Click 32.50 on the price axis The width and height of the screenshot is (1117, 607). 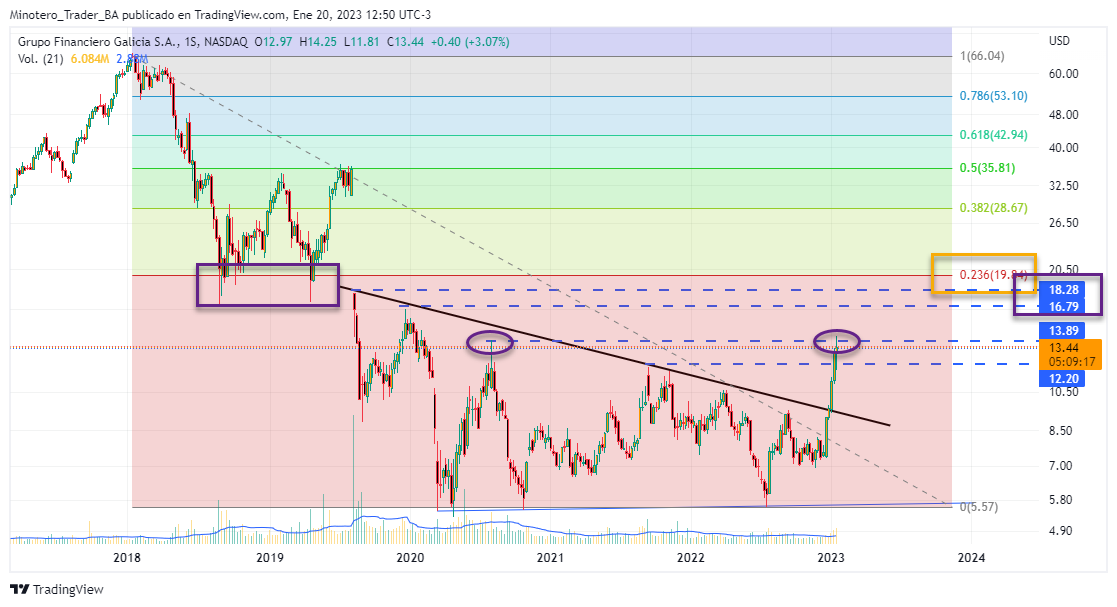click(1064, 186)
